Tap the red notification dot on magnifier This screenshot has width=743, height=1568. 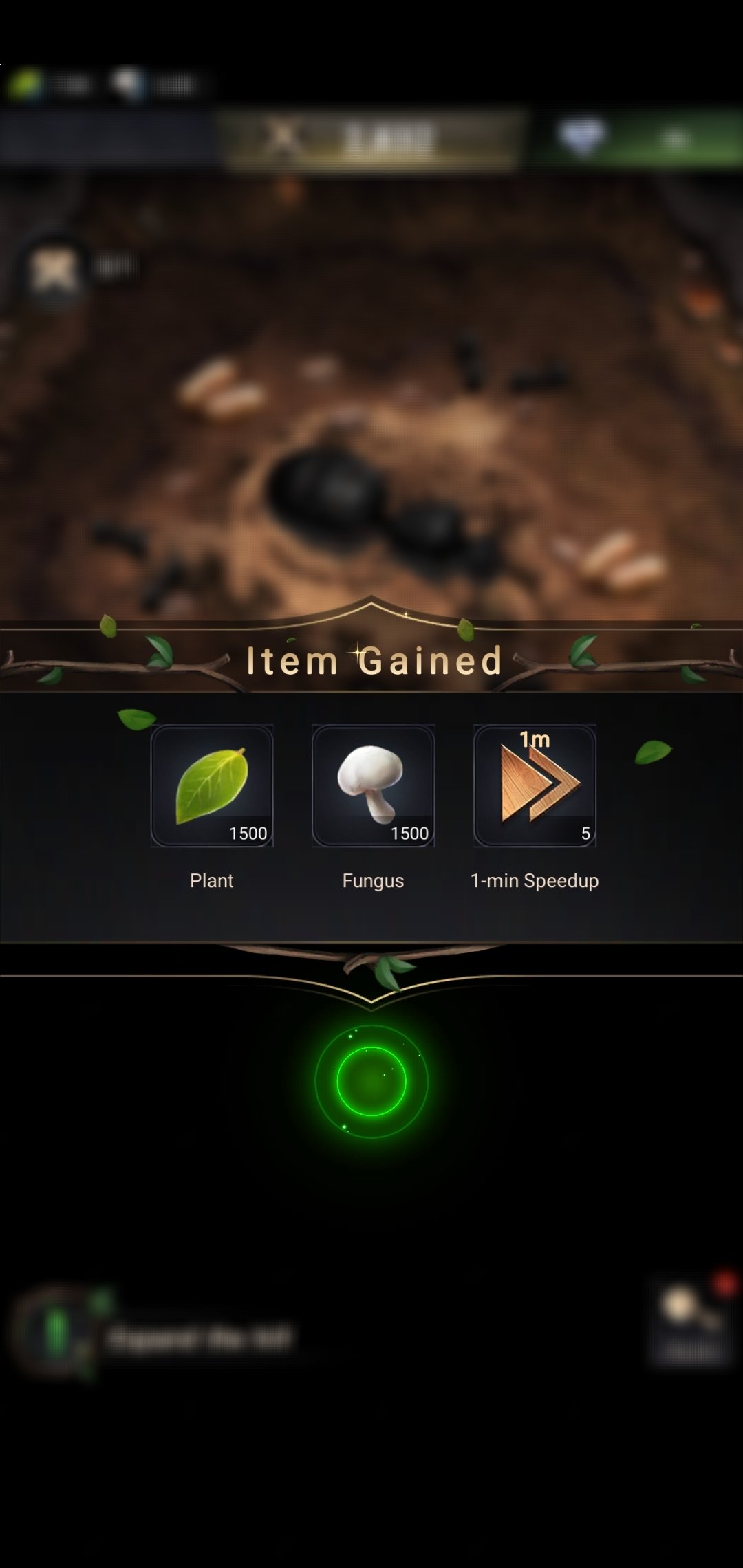tap(724, 1285)
